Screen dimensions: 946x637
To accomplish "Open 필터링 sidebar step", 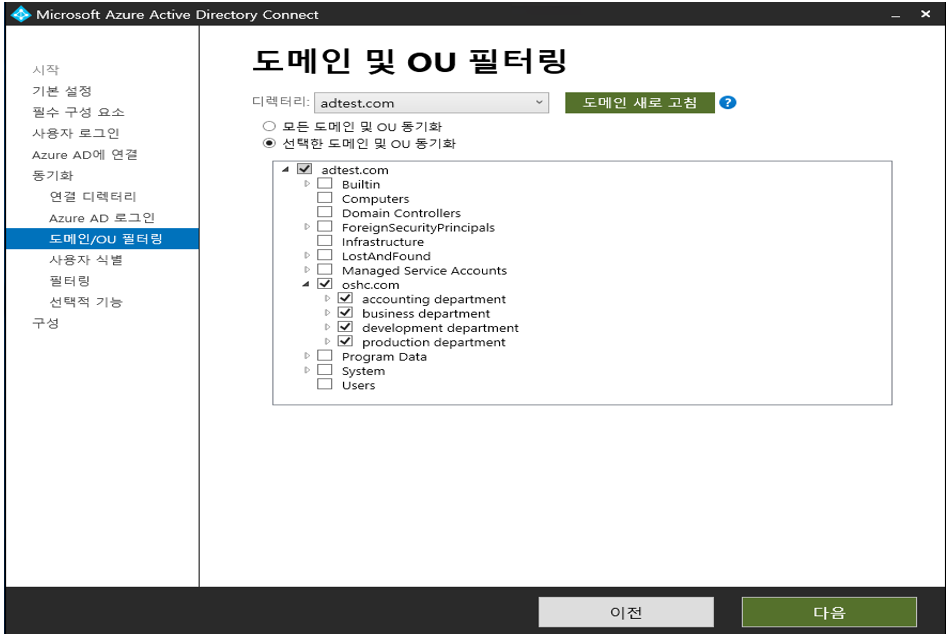I will coord(69,281).
